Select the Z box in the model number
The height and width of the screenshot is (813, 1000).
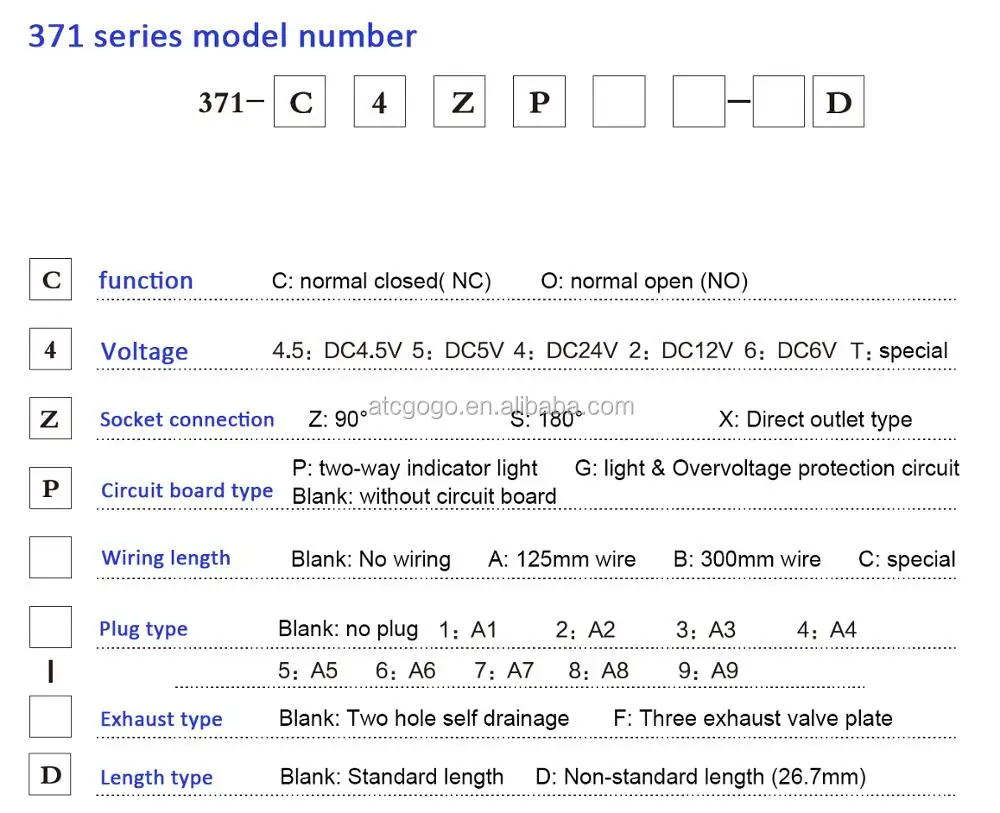[460, 103]
